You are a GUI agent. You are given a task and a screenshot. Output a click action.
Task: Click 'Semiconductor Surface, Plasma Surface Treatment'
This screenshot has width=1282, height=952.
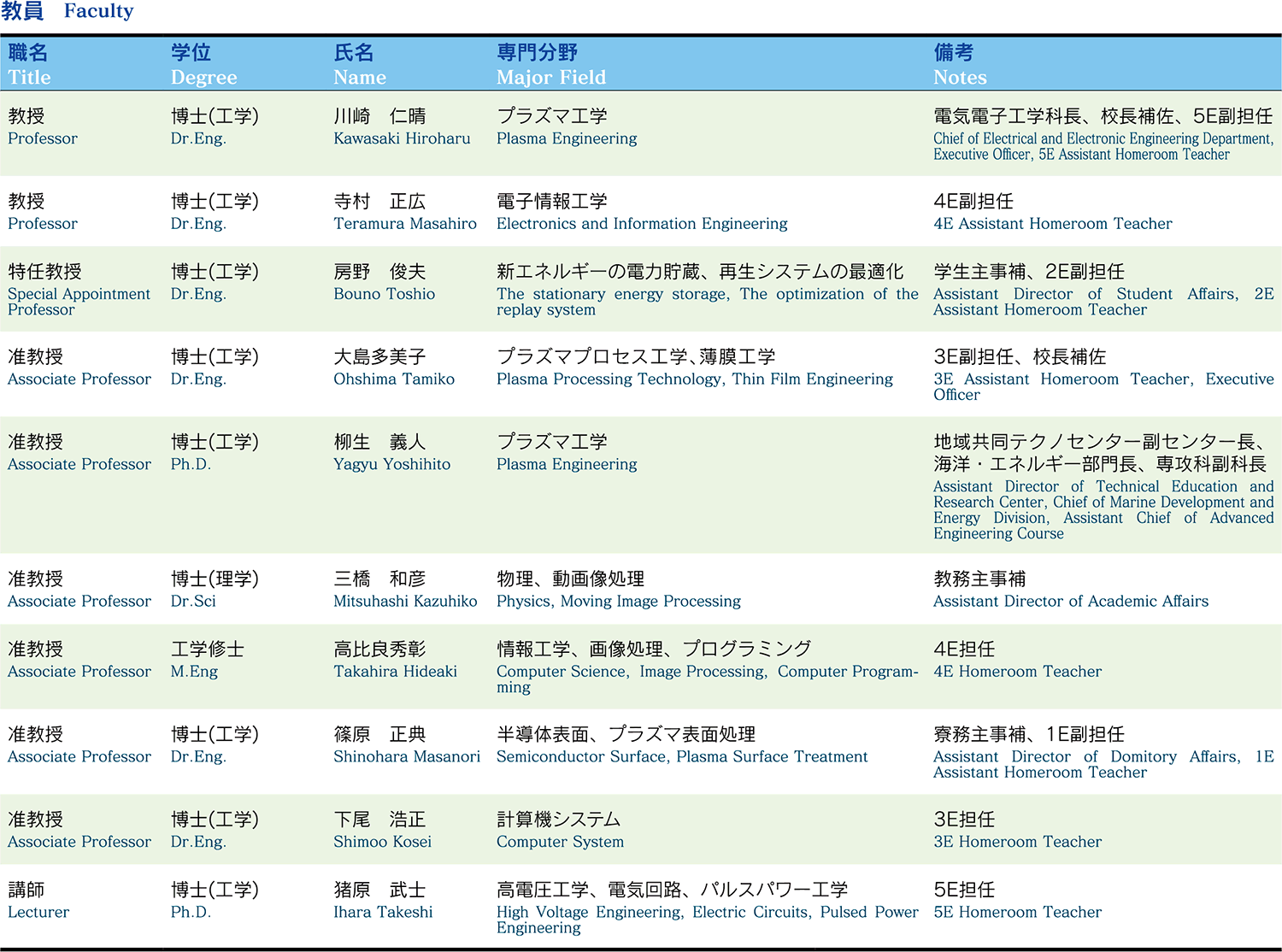[682, 757]
